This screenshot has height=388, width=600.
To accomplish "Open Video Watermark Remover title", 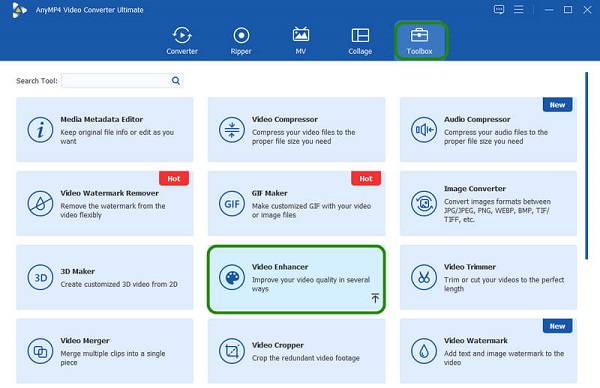I will [x=109, y=193].
